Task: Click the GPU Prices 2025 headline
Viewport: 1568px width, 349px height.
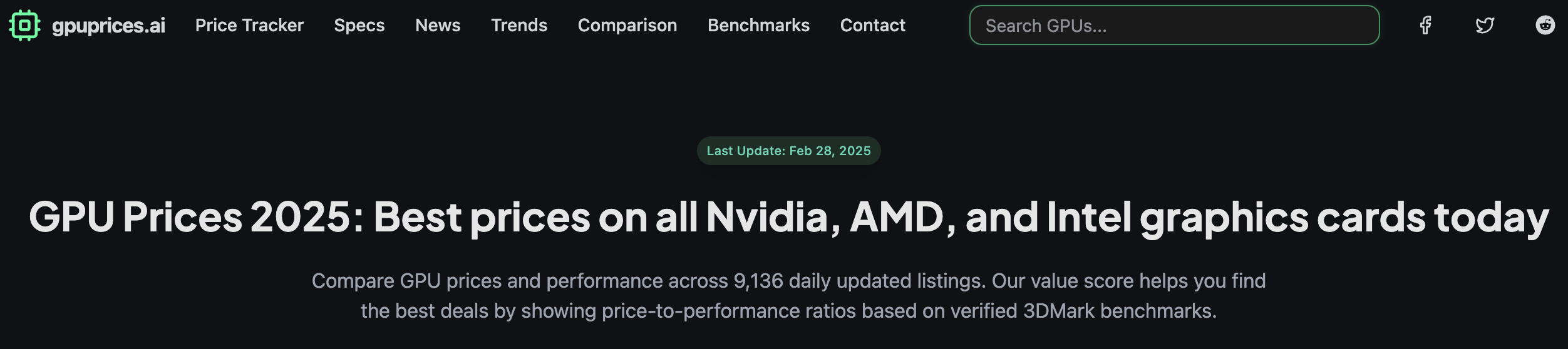Action: click(788, 218)
